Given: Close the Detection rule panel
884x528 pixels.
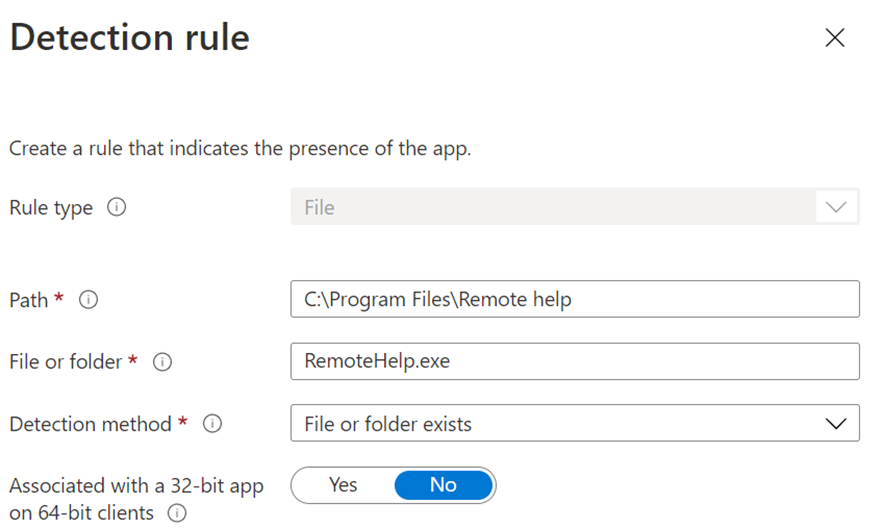Looking at the screenshot, I should click(x=834, y=38).
